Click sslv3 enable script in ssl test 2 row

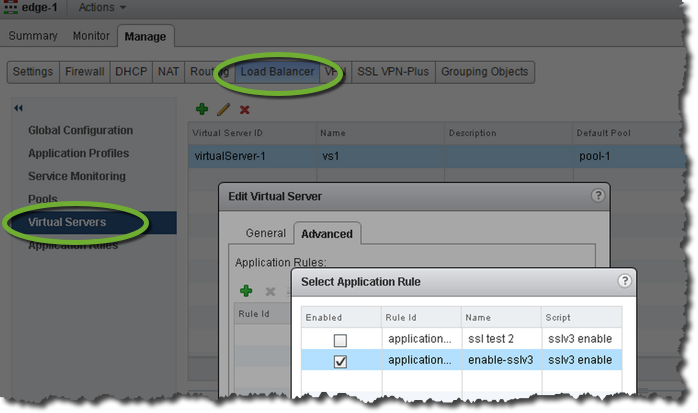click(x=581, y=339)
